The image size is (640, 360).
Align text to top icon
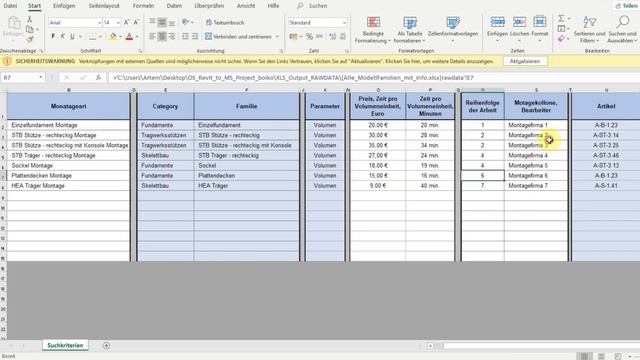152,22
